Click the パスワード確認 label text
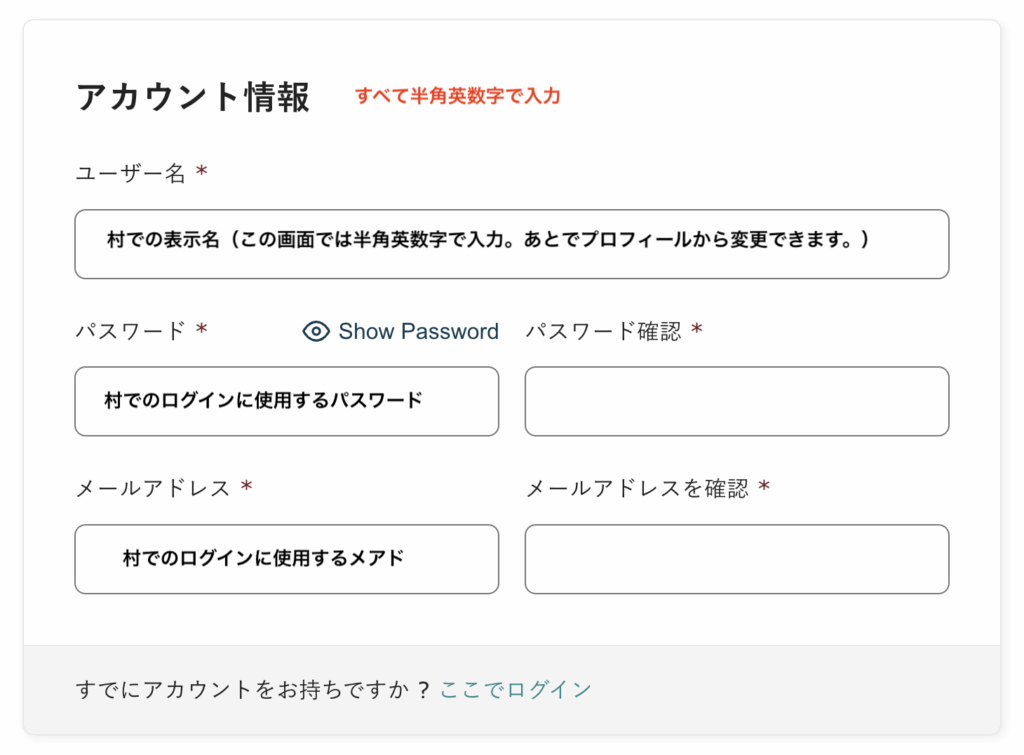The width and height of the screenshot is (1024, 755). tap(603, 331)
